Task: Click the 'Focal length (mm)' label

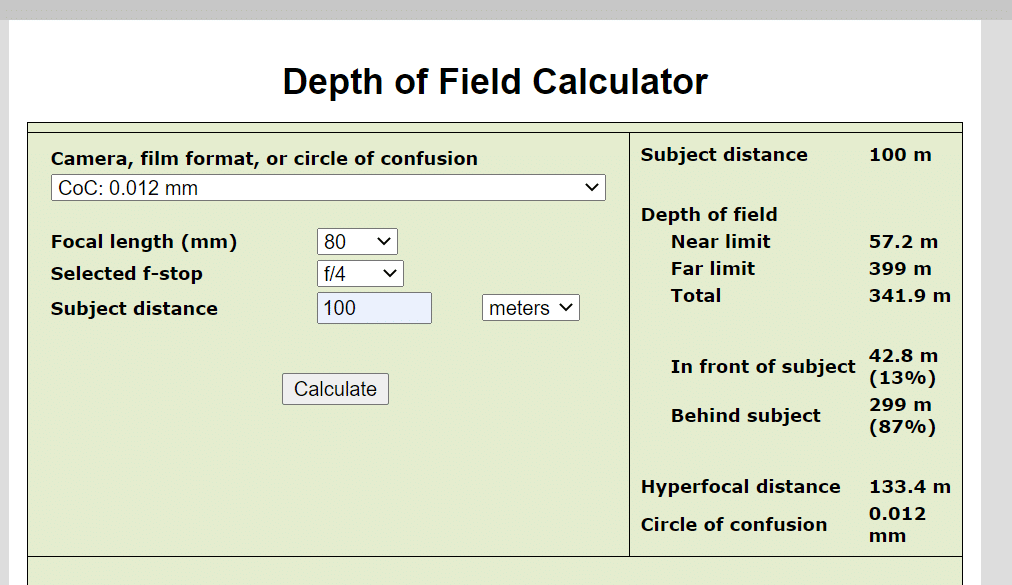Action: 144,241
